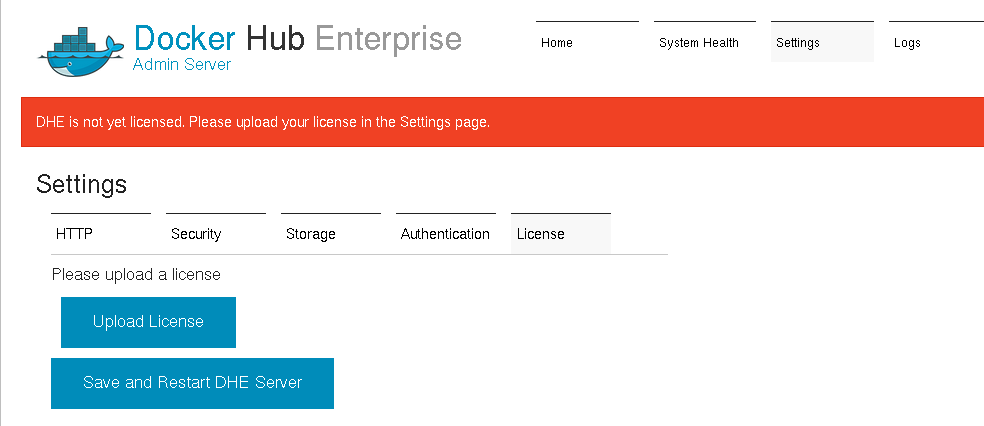Select the Storage settings tab
This screenshot has height=426, width=984.
331,233
